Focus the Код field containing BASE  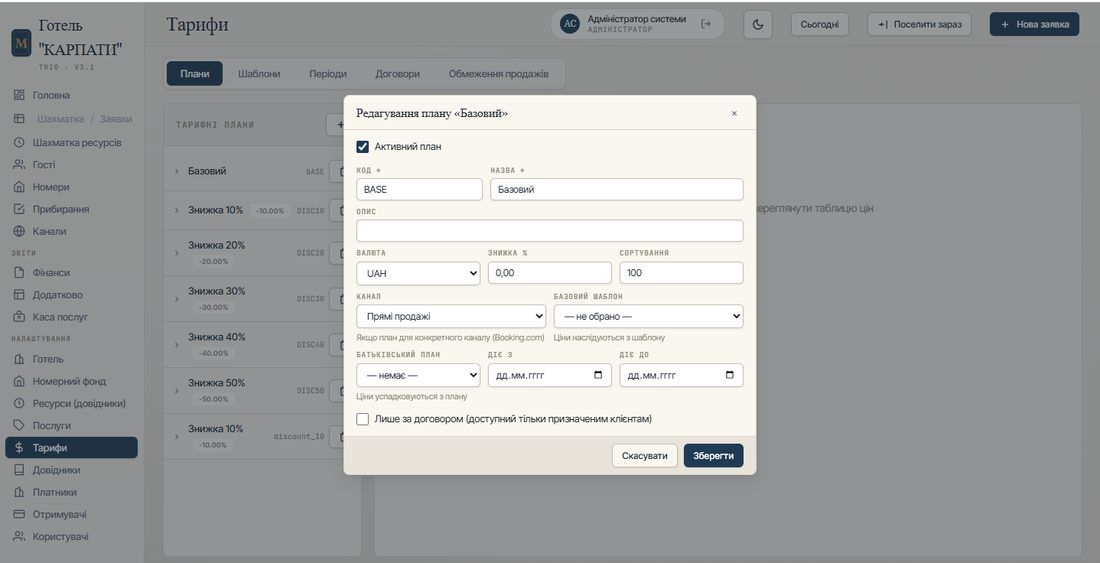point(420,189)
